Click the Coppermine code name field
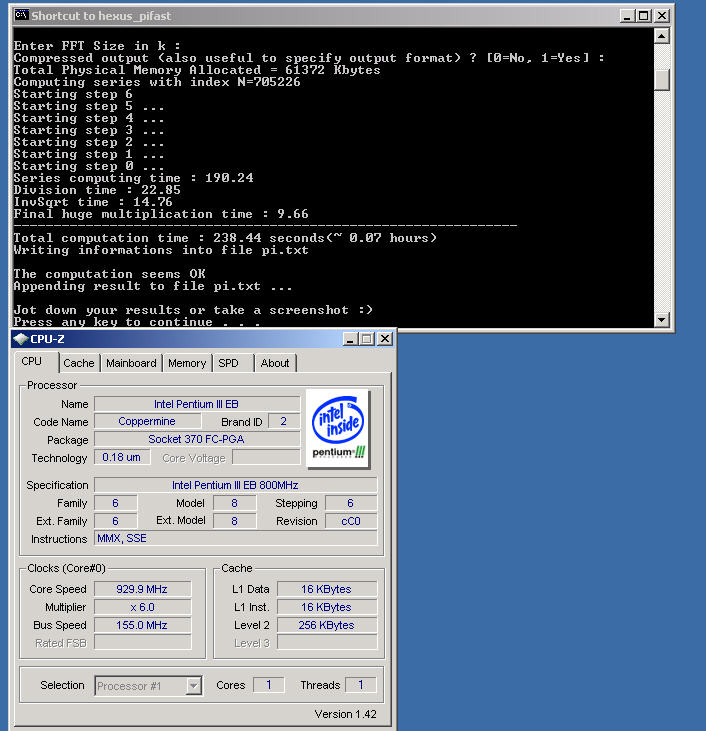Image resolution: width=706 pixels, height=731 pixels. pyautogui.click(x=147, y=421)
